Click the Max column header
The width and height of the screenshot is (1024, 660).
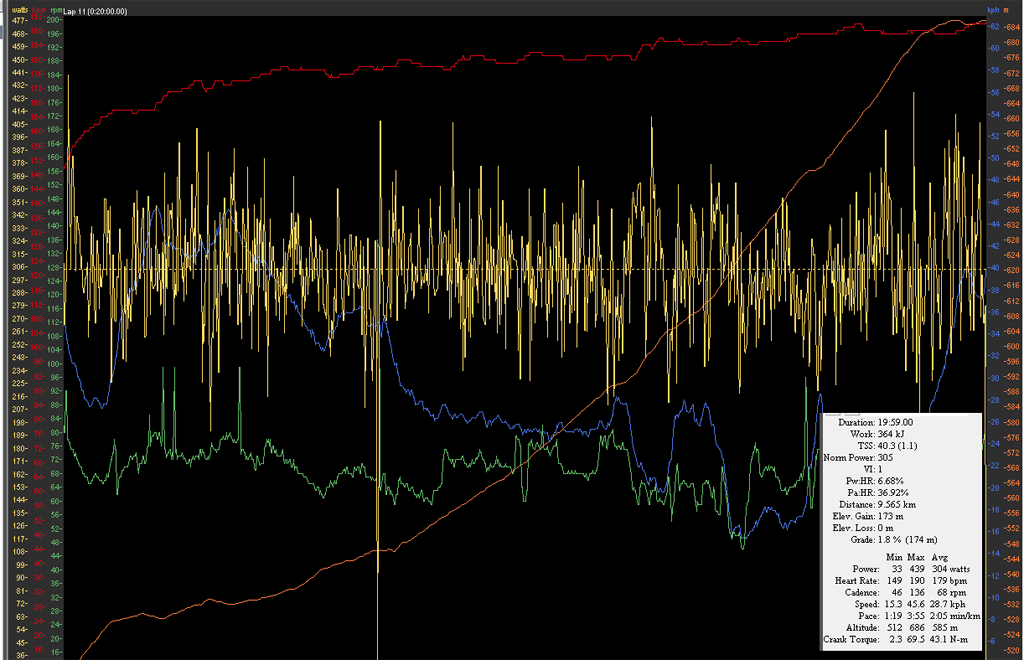[x=917, y=556]
